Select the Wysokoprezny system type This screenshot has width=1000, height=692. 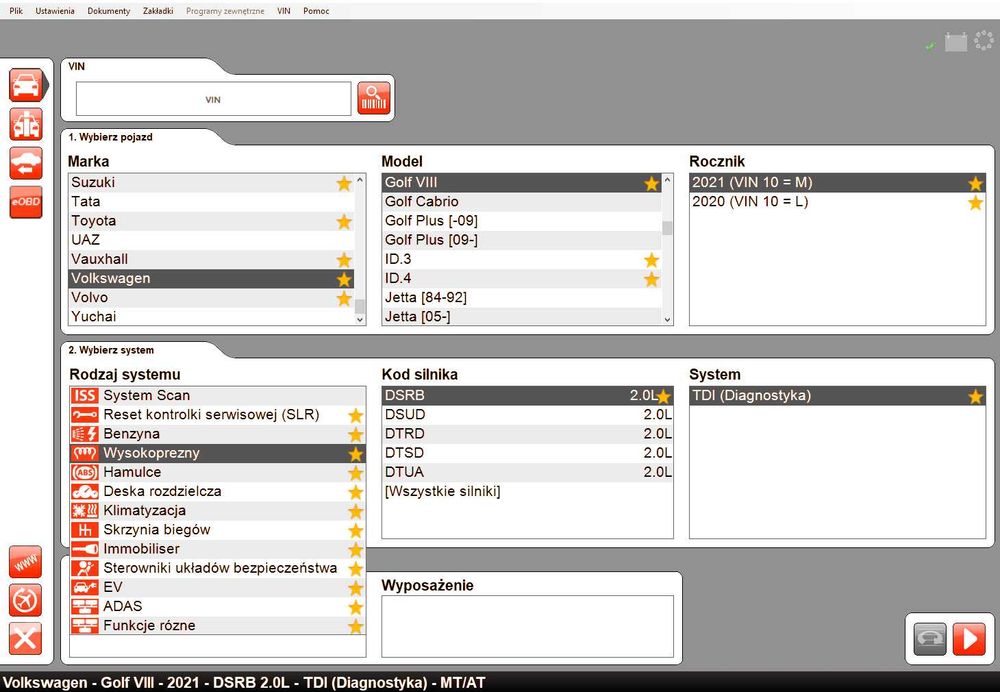[217, 453]
